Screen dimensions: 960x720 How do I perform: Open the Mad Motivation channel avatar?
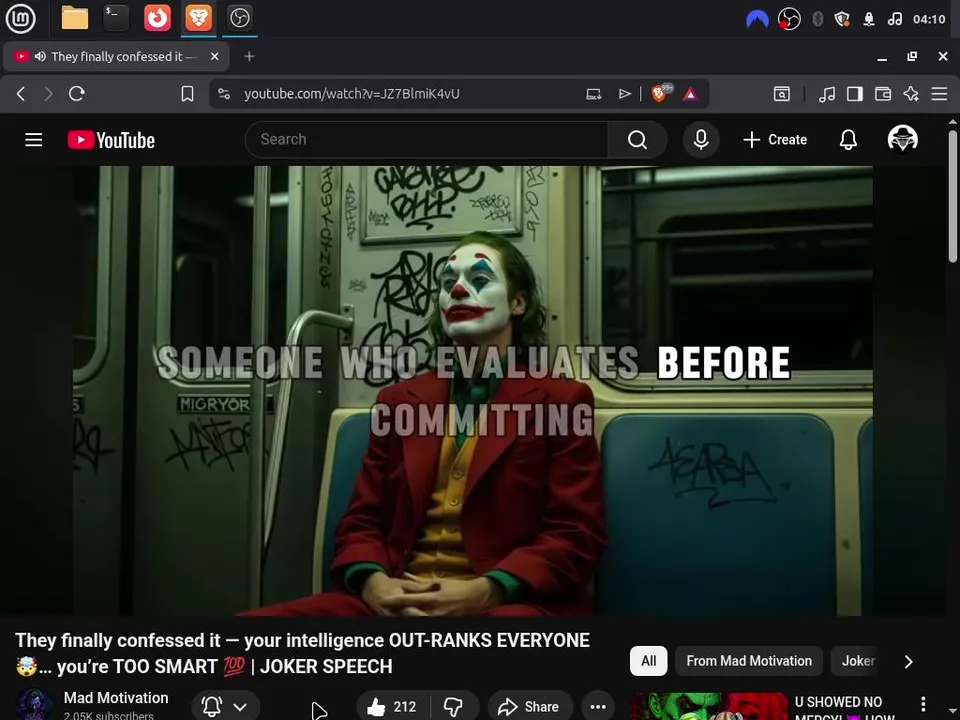(34, 705)
